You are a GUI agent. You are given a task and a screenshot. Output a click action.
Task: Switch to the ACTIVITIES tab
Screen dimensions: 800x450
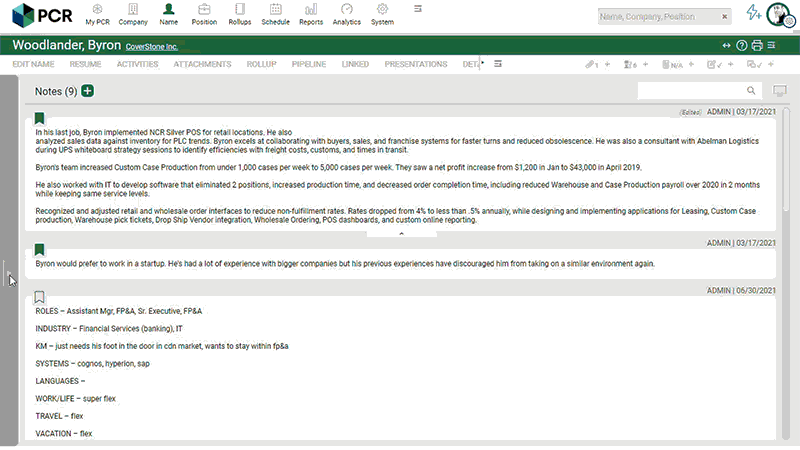pyautogui.click(x=138, y=64)
